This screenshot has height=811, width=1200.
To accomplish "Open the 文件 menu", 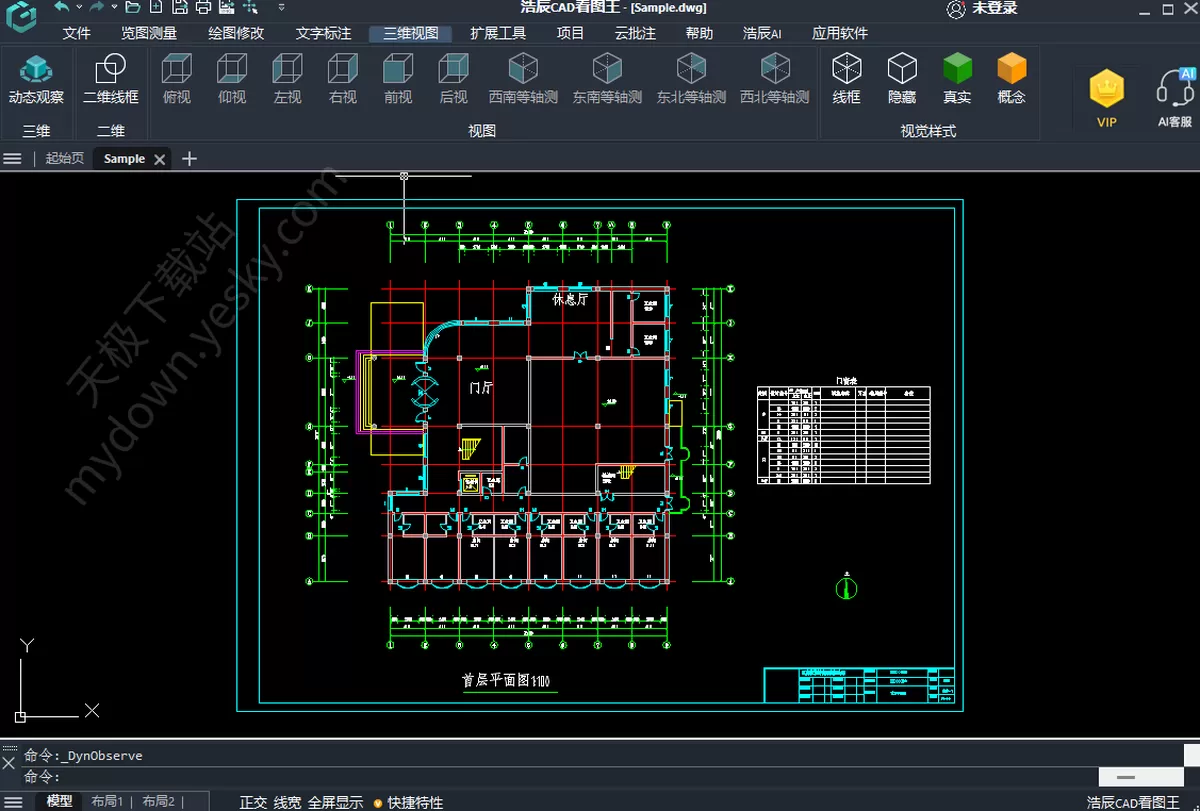I will click(76, 33).
